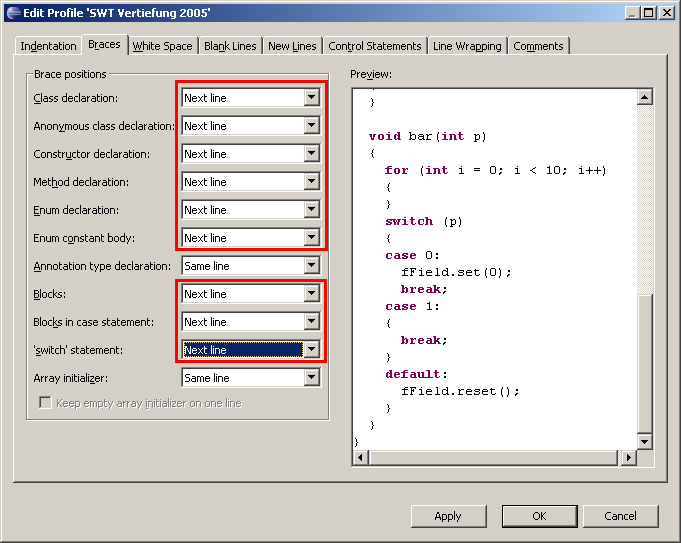The image size is (681, 543).
Task: Switch to the Indentation tab
Action: 48,46
